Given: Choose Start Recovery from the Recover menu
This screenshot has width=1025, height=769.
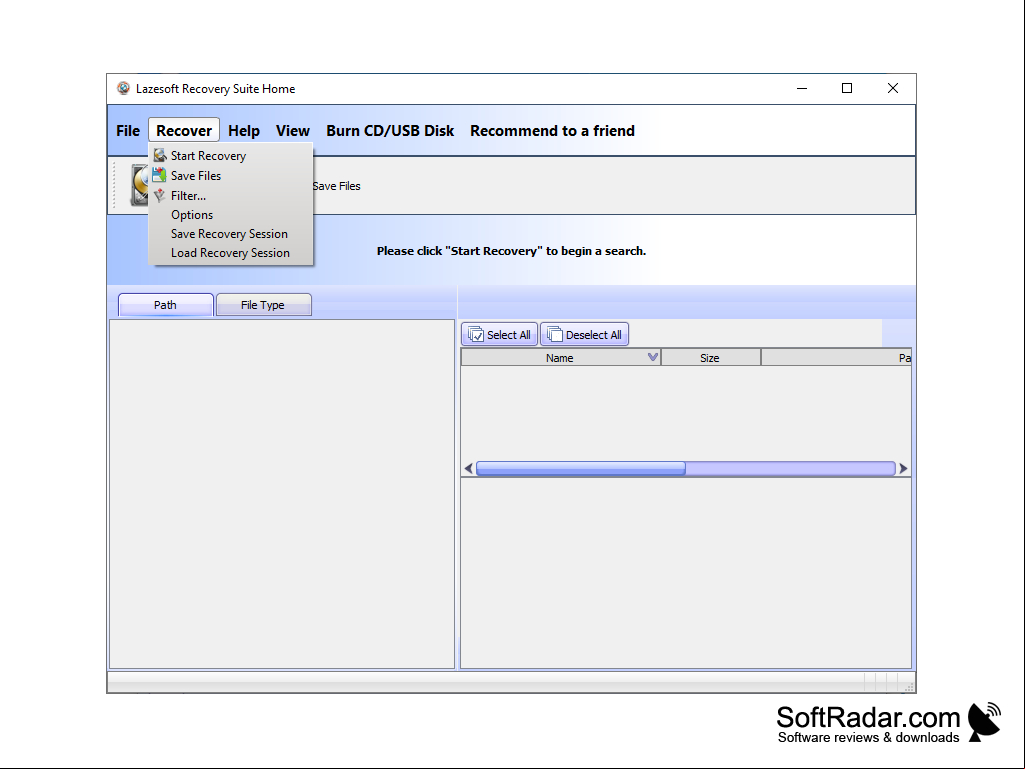Looking at the screenshot, I should pos(231,156).
